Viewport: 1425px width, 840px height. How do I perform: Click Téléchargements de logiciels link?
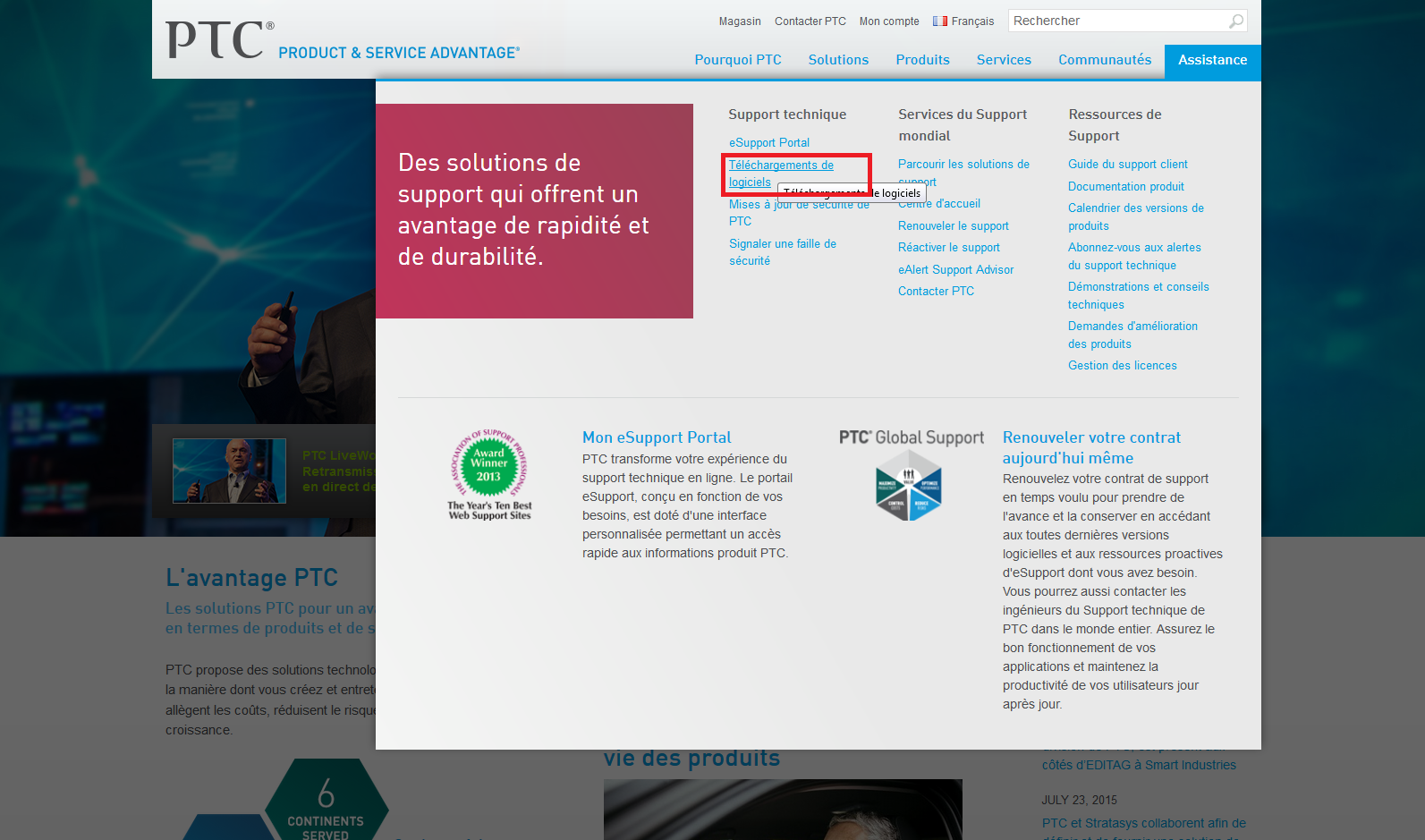pyautogui.click(x=781, y=174)
